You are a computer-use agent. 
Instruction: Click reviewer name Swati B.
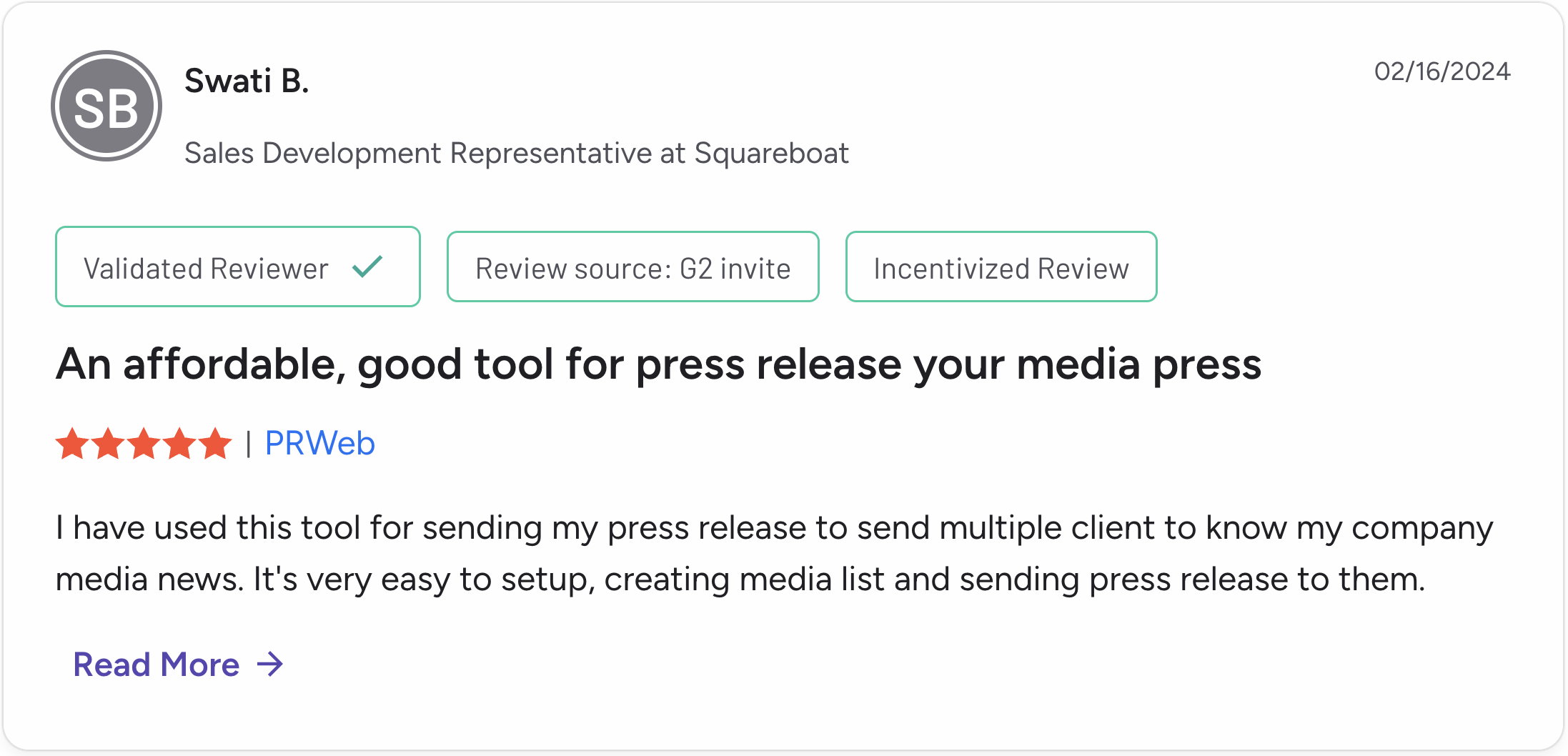(247, 81)
